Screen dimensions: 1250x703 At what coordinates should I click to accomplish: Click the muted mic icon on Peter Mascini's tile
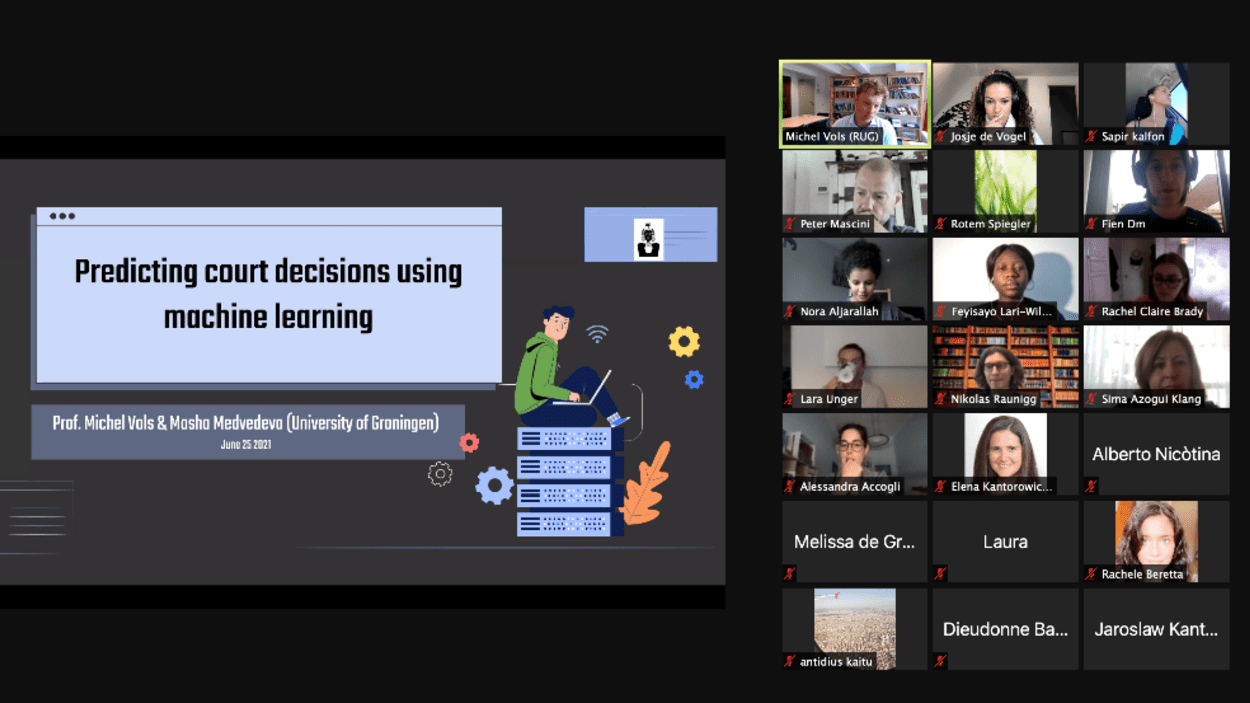790,224
